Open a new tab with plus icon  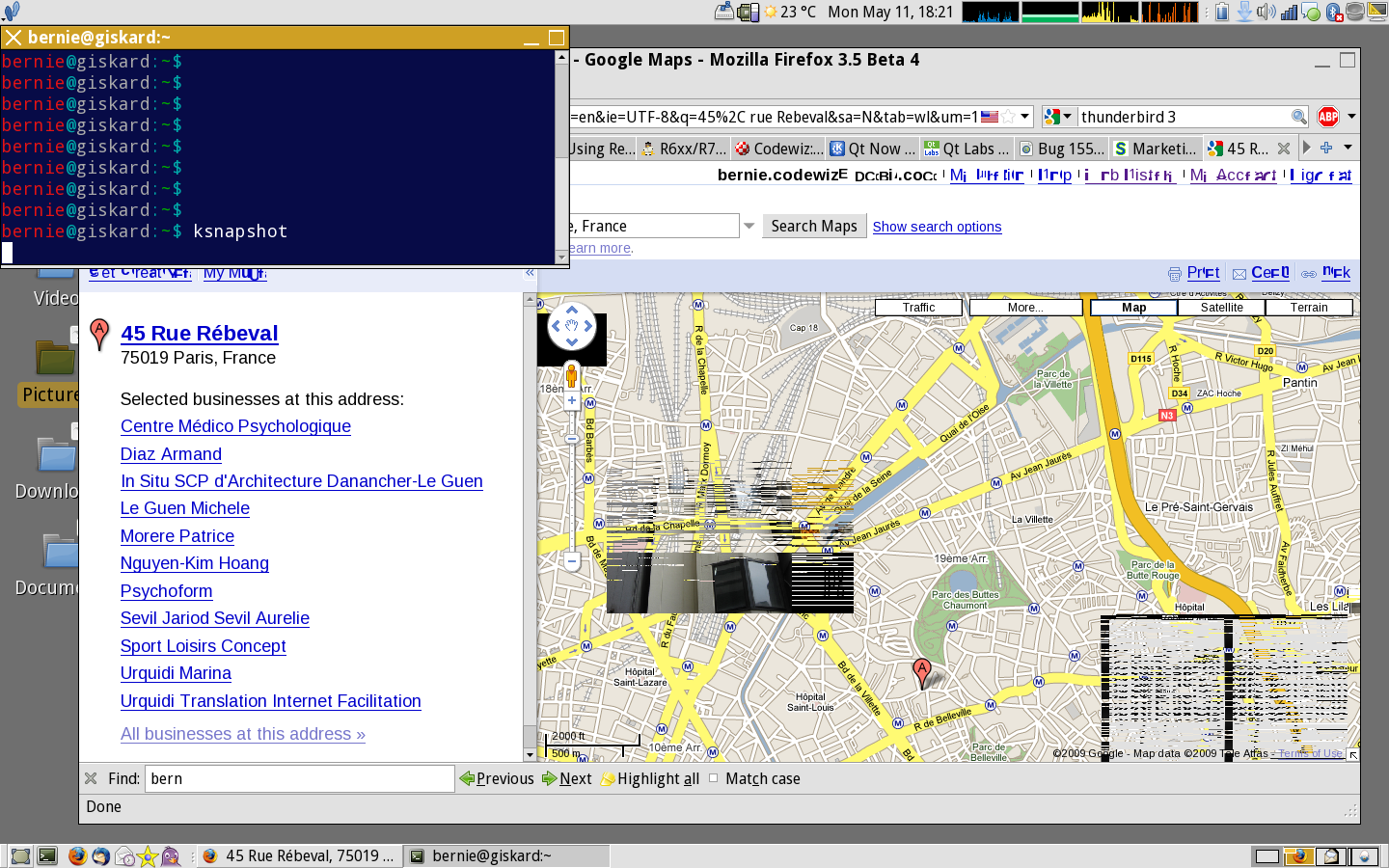point(1326,148)
